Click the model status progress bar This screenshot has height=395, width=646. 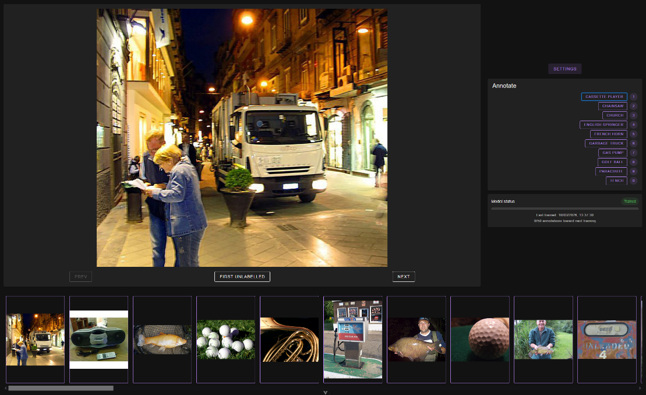564,209
